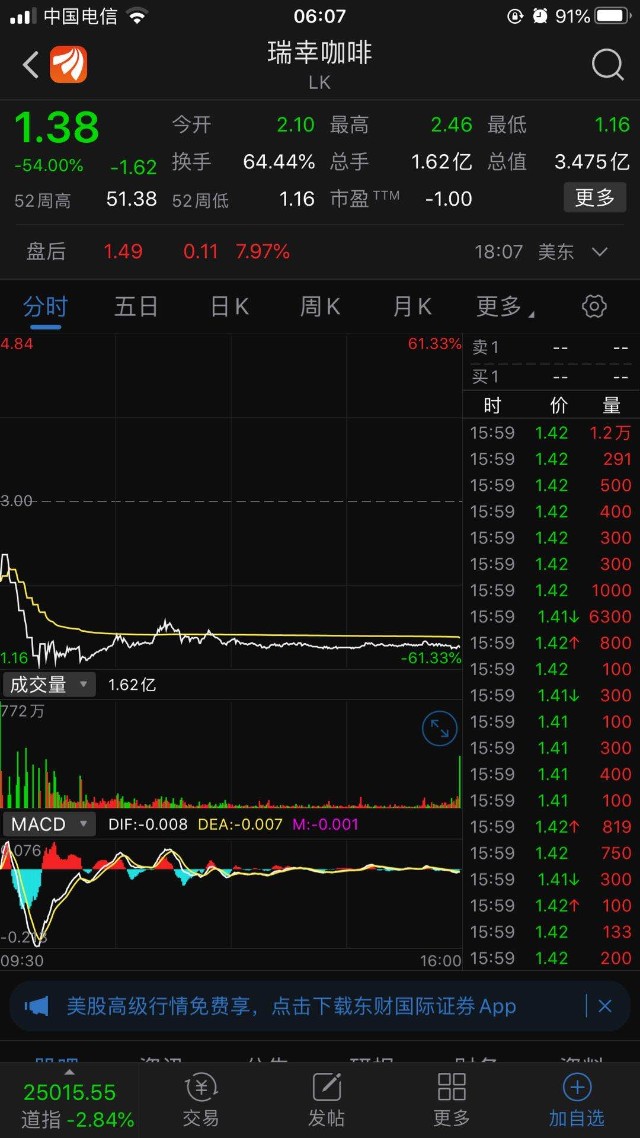Screen dimensions: 640x1138
Task: Open the 成交量 indicator dropdown
Action: (x=48, y=684)
